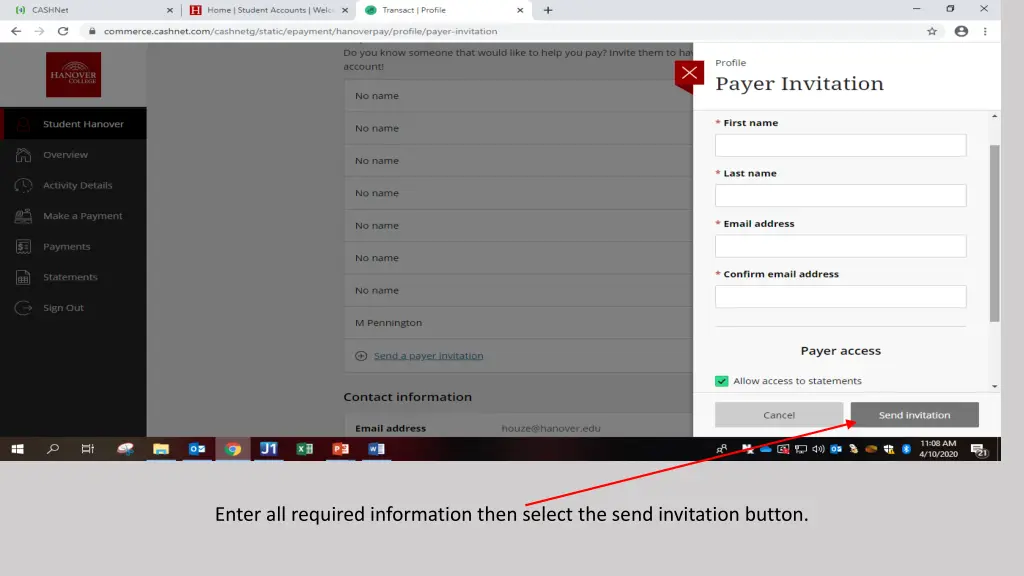Click the panel scrollbar up arrow
This screenshot has height=576, width=1024.
pos(995,116)
